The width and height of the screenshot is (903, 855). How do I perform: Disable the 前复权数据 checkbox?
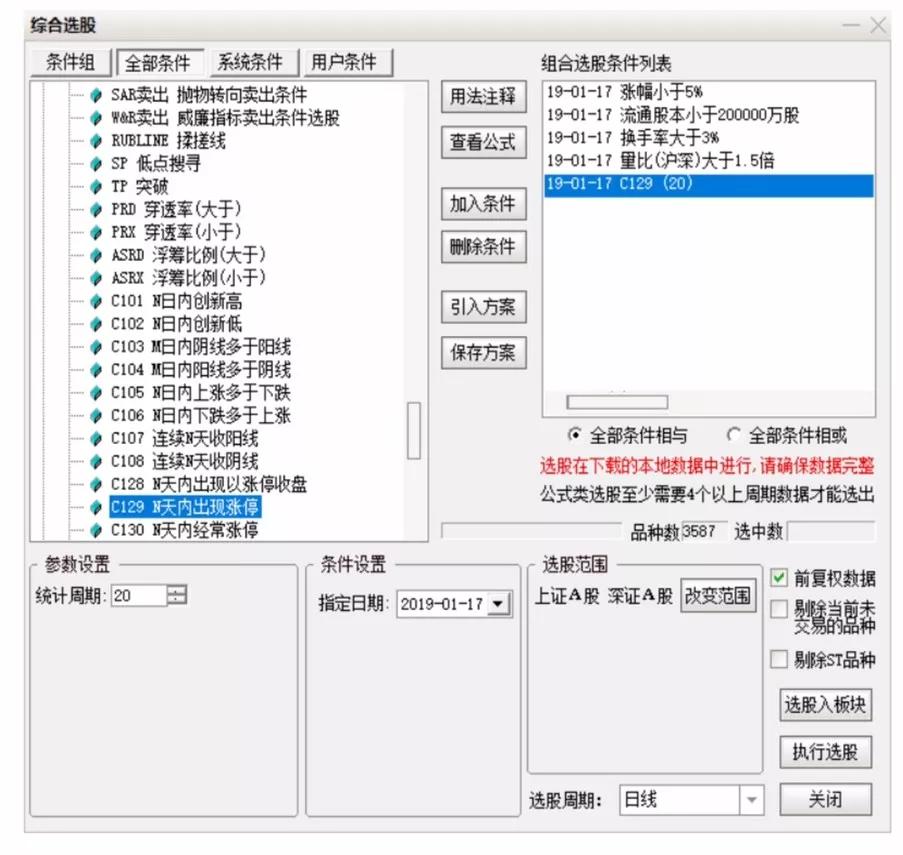pyautogui.click(x=778, y=575)
